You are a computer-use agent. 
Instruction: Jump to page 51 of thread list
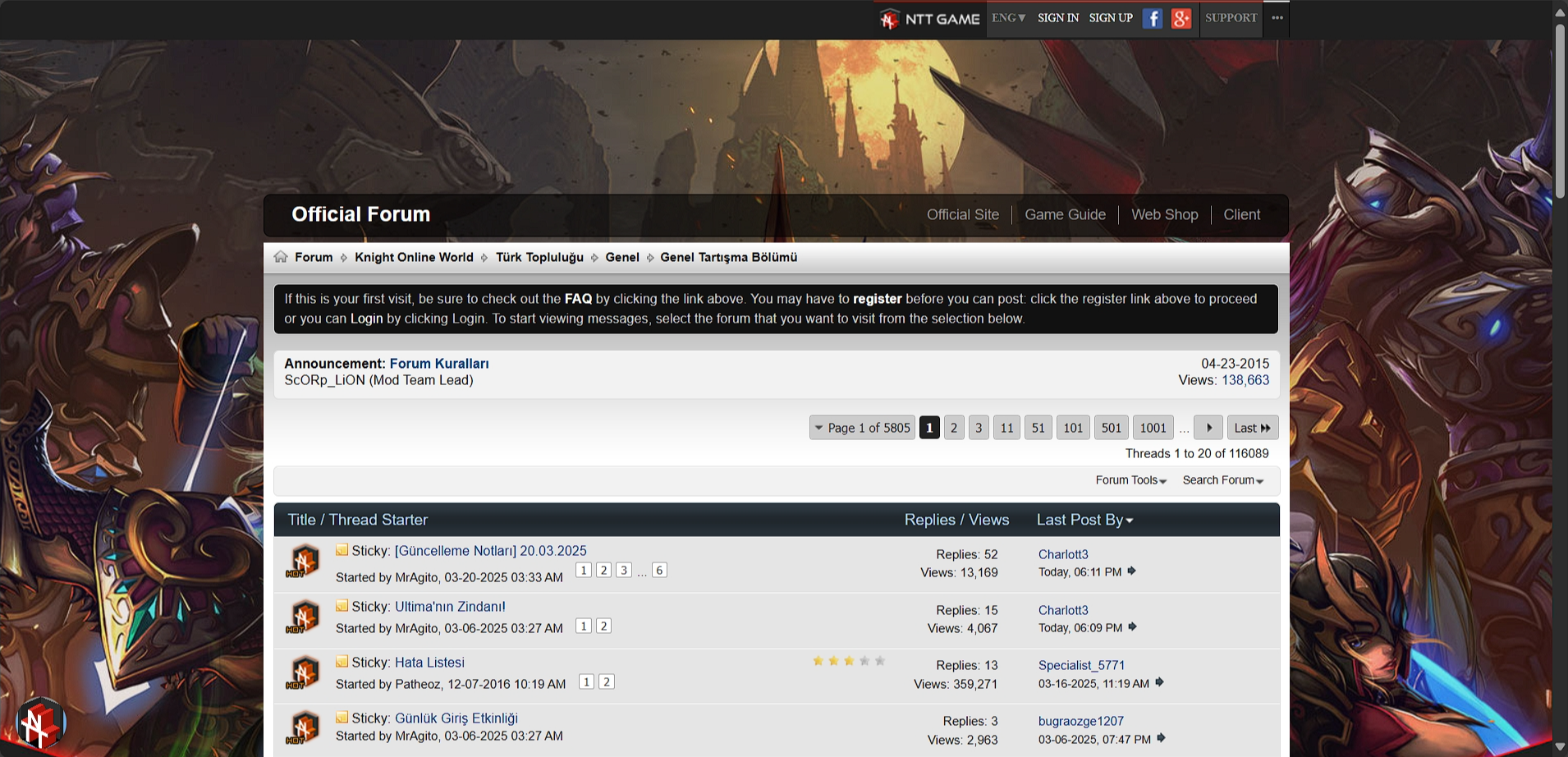(x=1038, y=428)
